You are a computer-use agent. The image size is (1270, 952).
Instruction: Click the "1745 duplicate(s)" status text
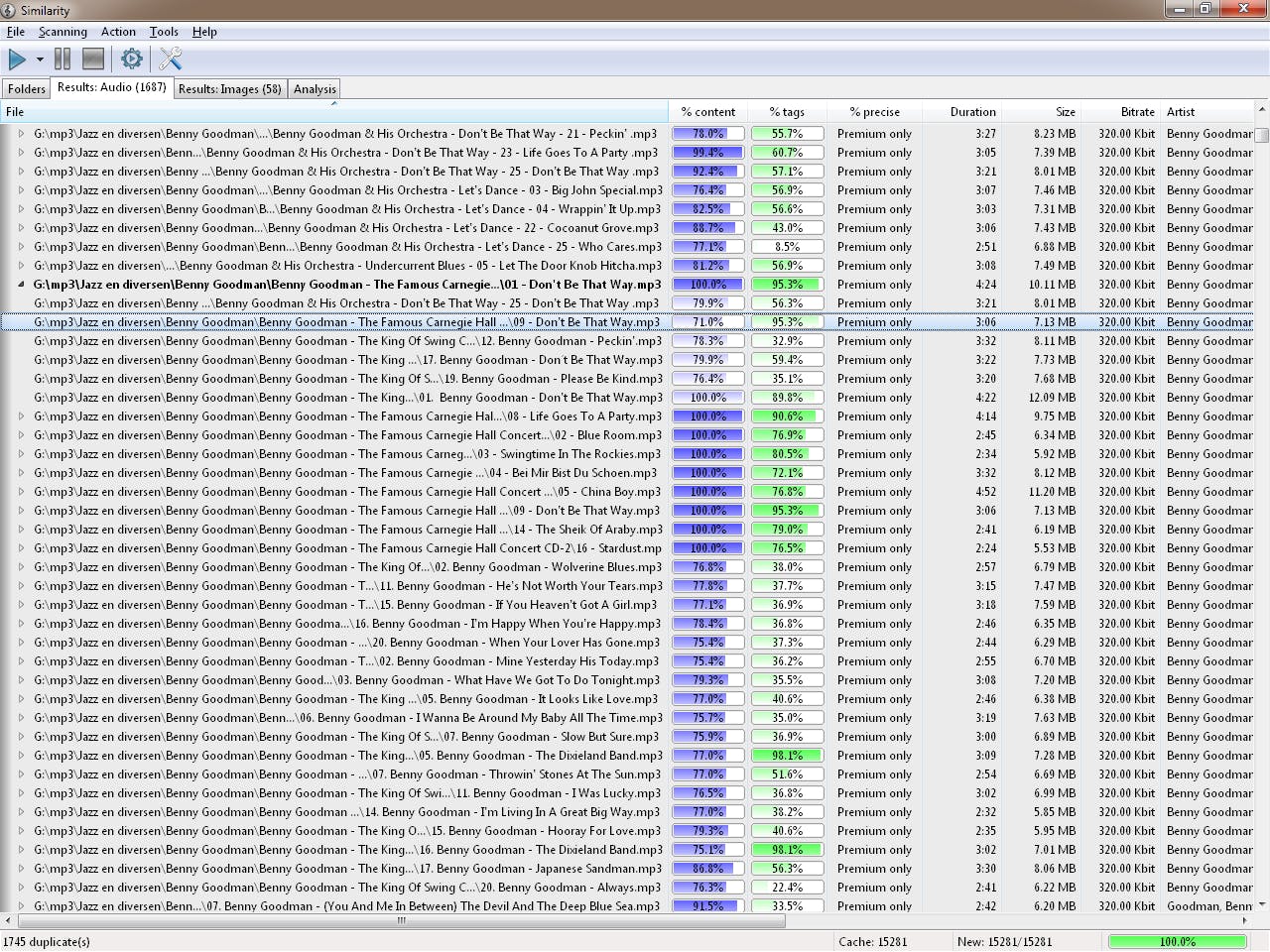click(47, 942)
